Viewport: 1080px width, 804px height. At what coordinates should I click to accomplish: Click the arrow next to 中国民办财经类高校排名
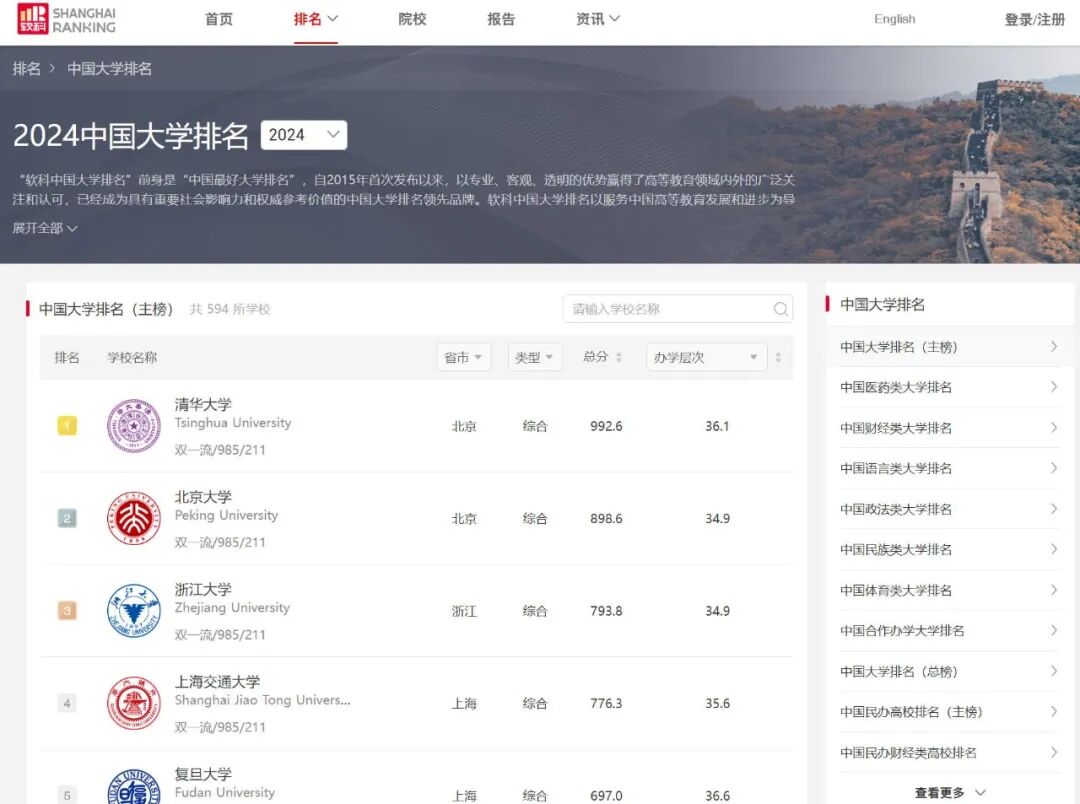click(x=1054, y=752)
